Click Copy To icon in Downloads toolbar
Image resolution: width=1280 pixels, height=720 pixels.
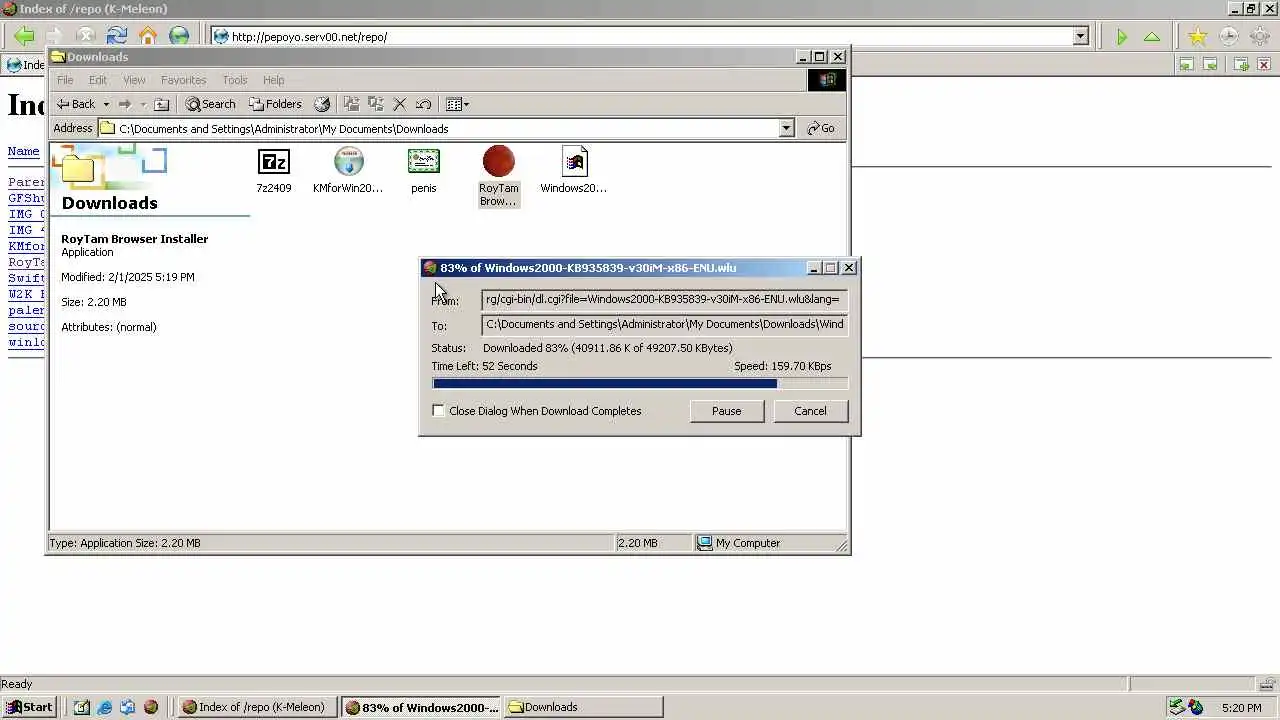(x=376, y=104)
